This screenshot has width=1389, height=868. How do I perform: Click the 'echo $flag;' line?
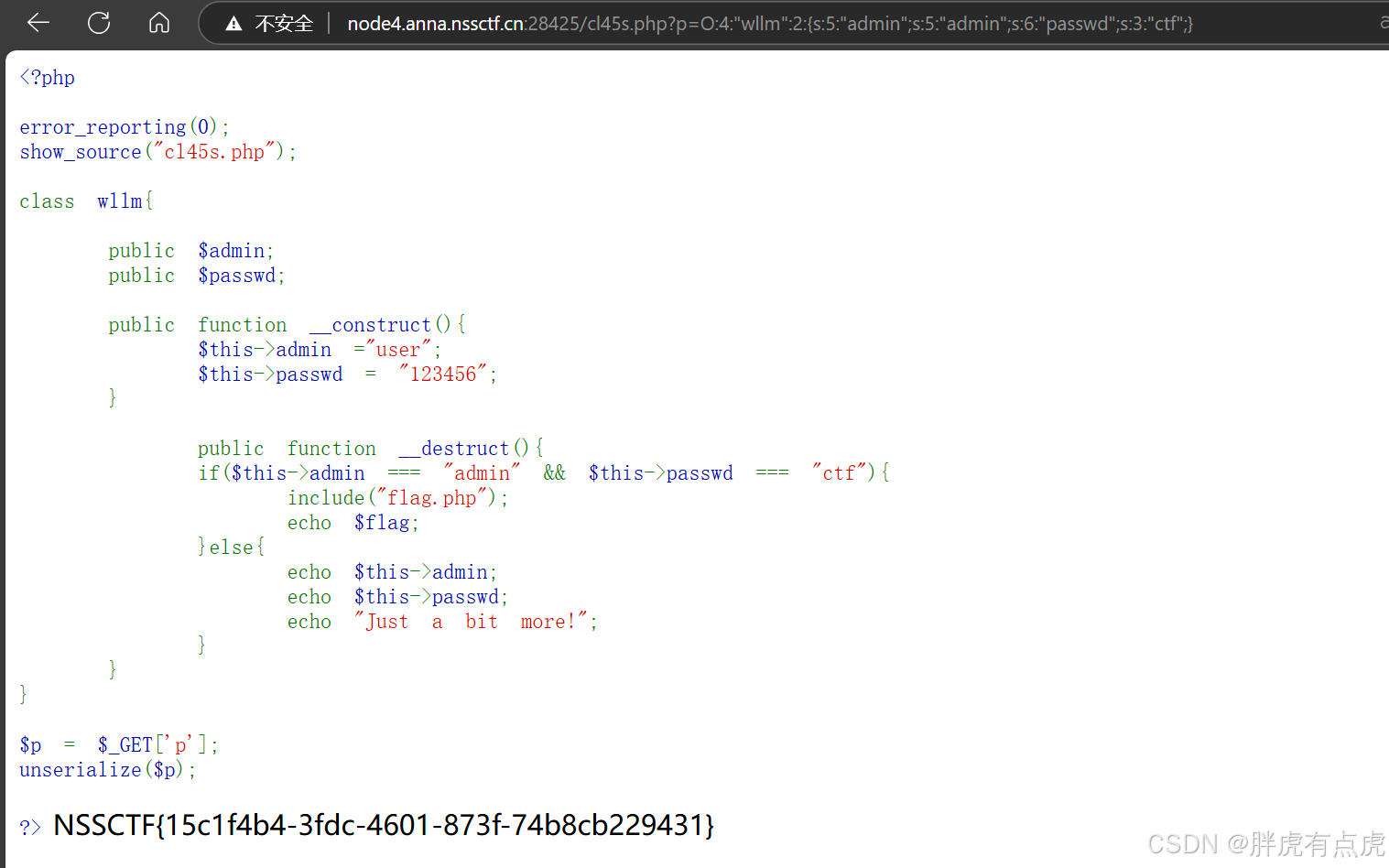[x=353, y=523]
